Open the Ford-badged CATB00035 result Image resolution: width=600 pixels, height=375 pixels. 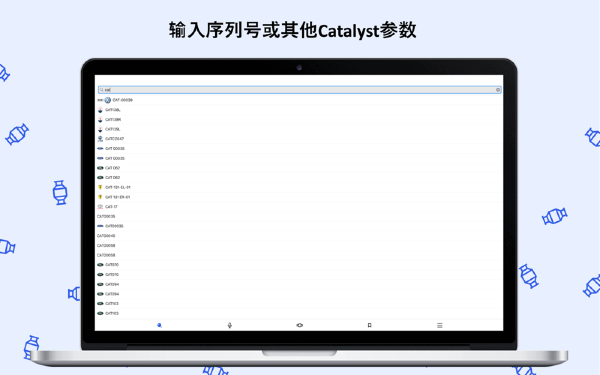[300, 226]
